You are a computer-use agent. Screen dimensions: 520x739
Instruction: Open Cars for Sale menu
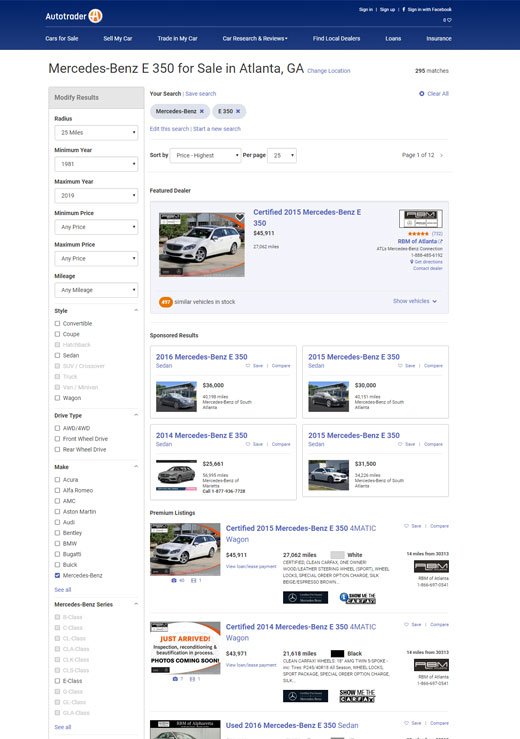[x=62, y=39]
